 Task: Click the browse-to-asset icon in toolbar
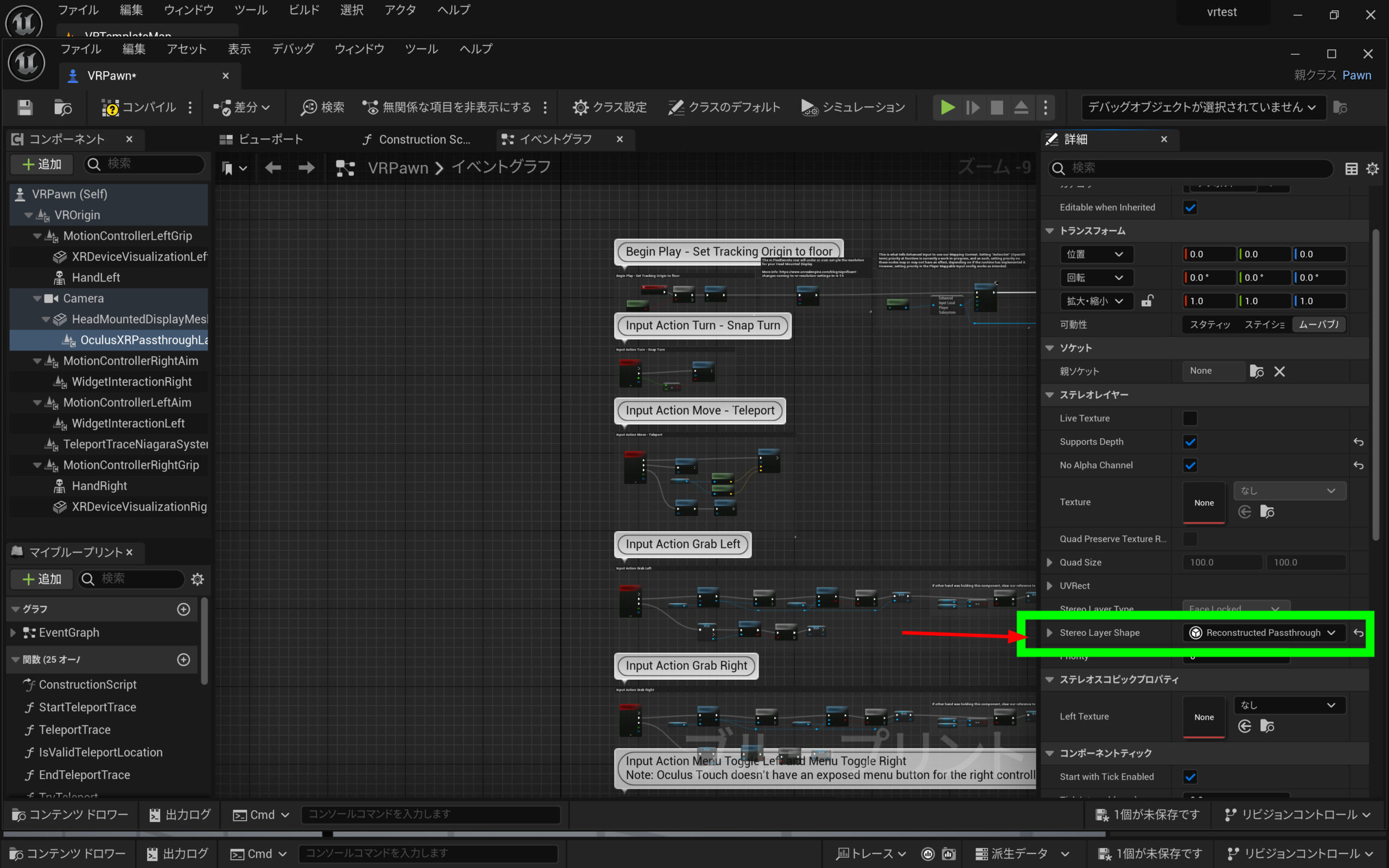tap(62, 107)
